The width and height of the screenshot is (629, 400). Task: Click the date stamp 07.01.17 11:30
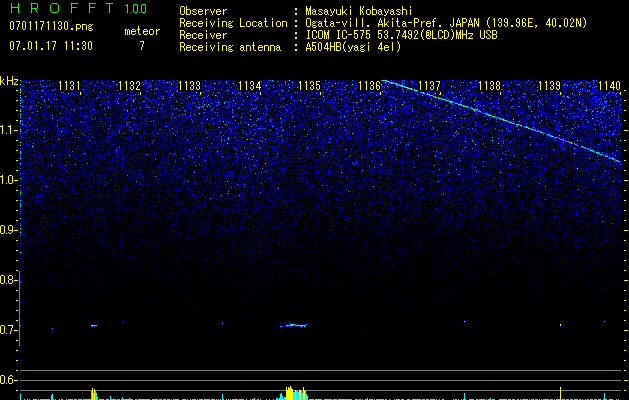pos(51,46)
